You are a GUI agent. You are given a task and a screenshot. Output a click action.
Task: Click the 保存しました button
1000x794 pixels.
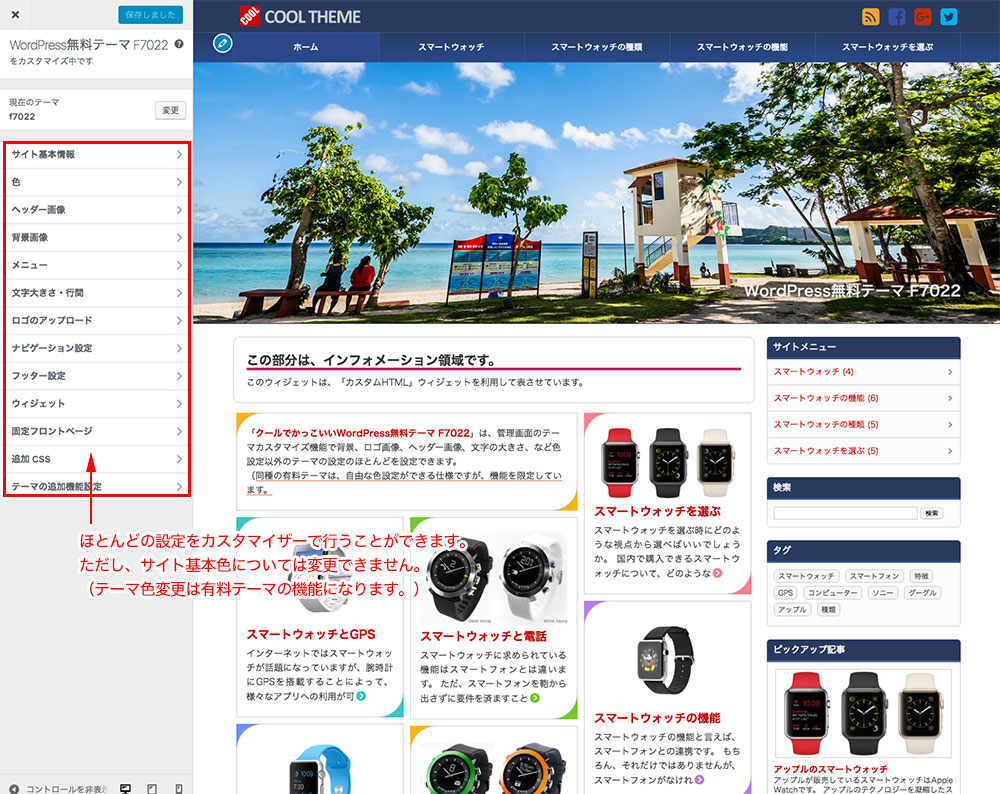151,15
